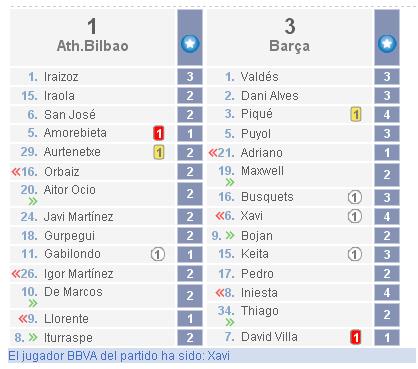This screenshot has height=369, width=418.
Task: Click David Villa's red card icon
Action: click(356, 337)
